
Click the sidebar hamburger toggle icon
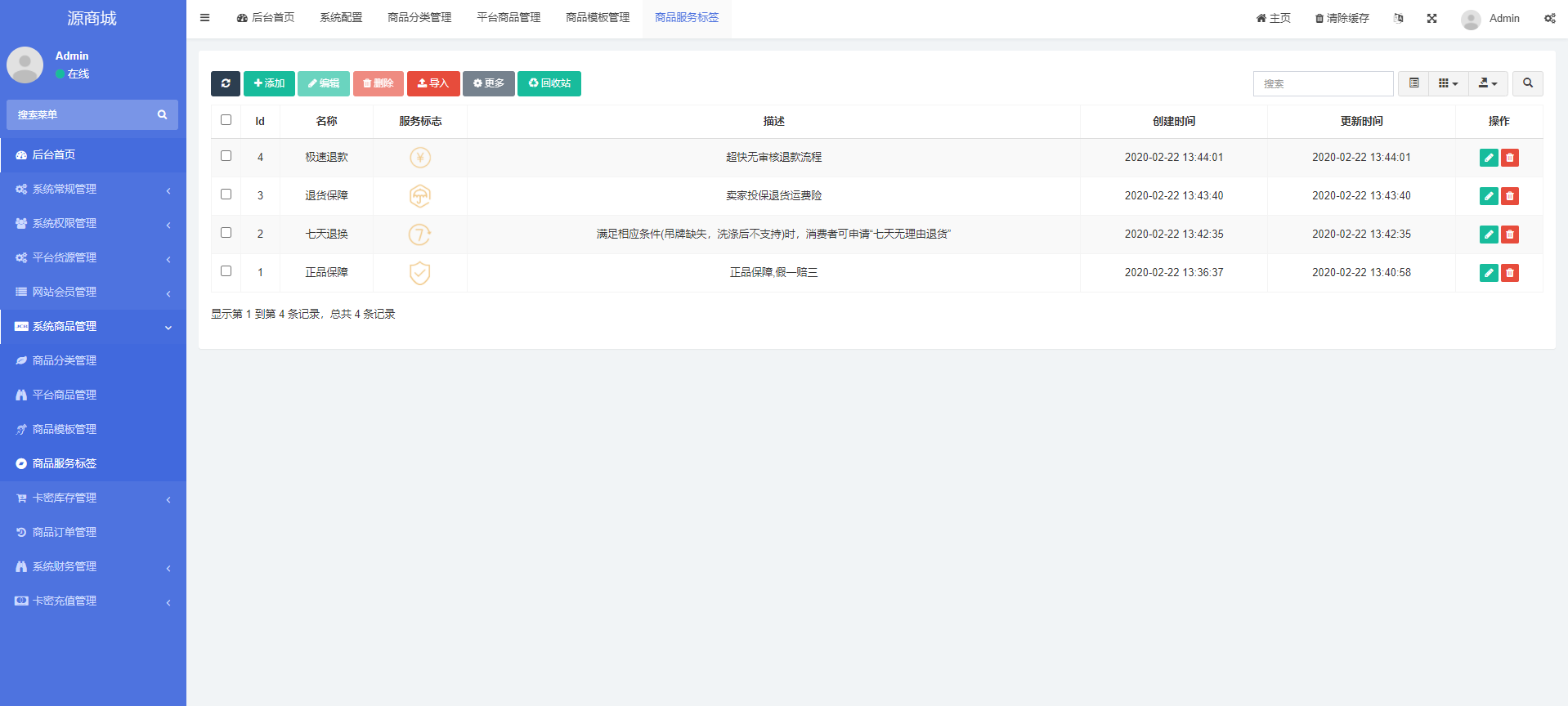pyautogui.click(x=205, y=18)
